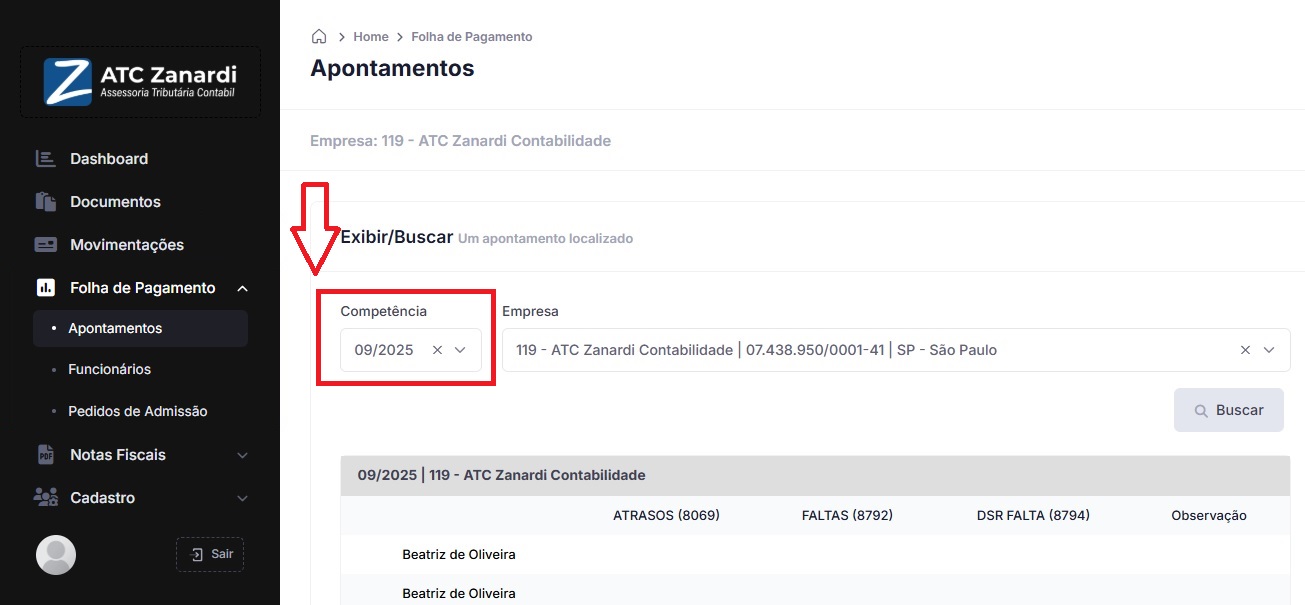Clear the selected Empresa value
The image size is (1305, 605).
(1245, 350)
